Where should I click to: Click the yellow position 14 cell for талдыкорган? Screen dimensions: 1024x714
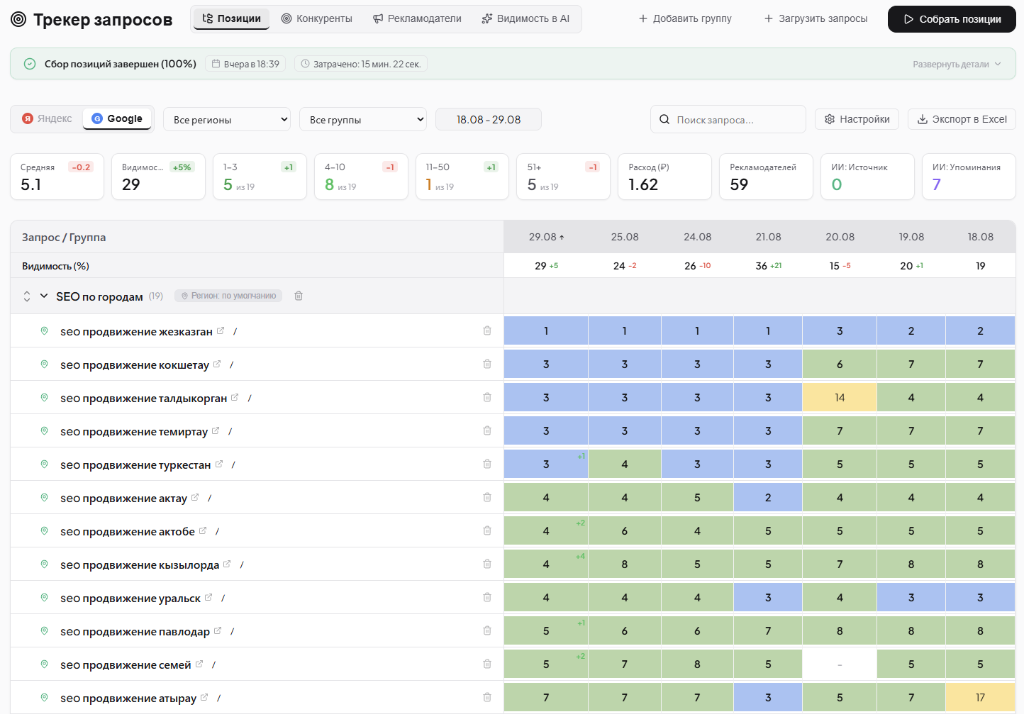[x=840, y=397]
